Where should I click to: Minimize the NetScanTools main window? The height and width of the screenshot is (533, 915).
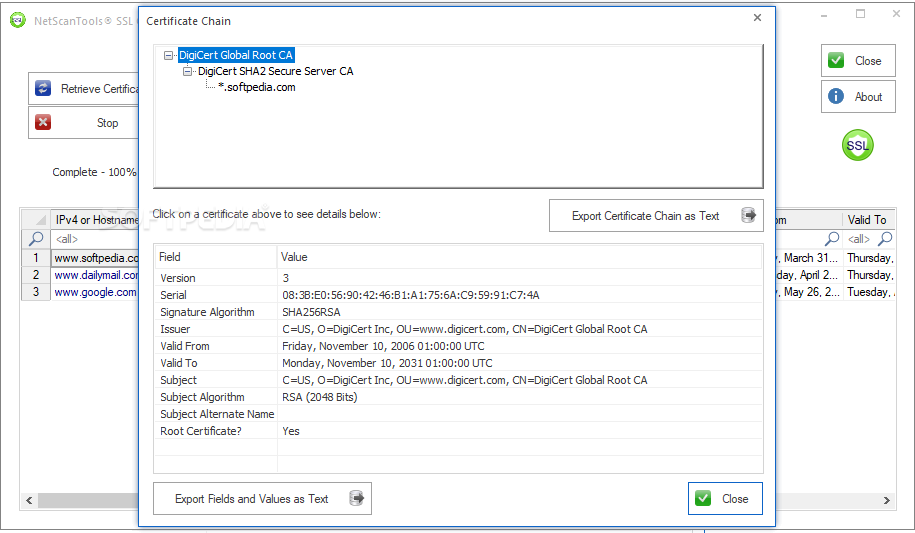824,15
